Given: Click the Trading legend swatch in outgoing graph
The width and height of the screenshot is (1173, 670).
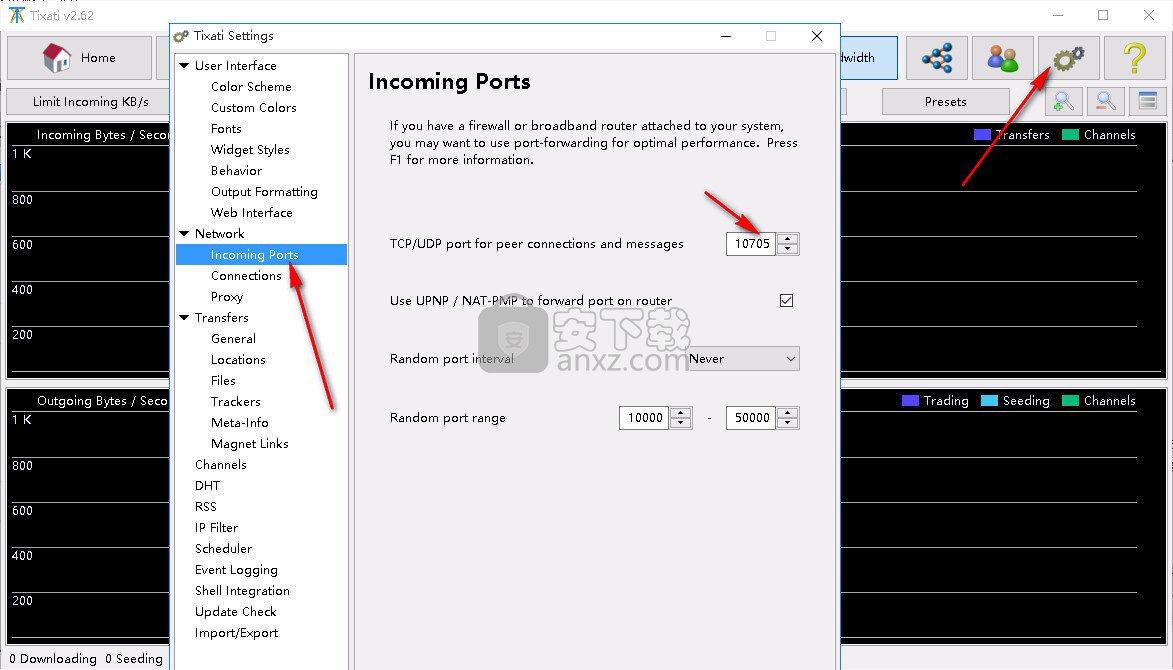Looking at the screenshot, I should click(910, 401).
